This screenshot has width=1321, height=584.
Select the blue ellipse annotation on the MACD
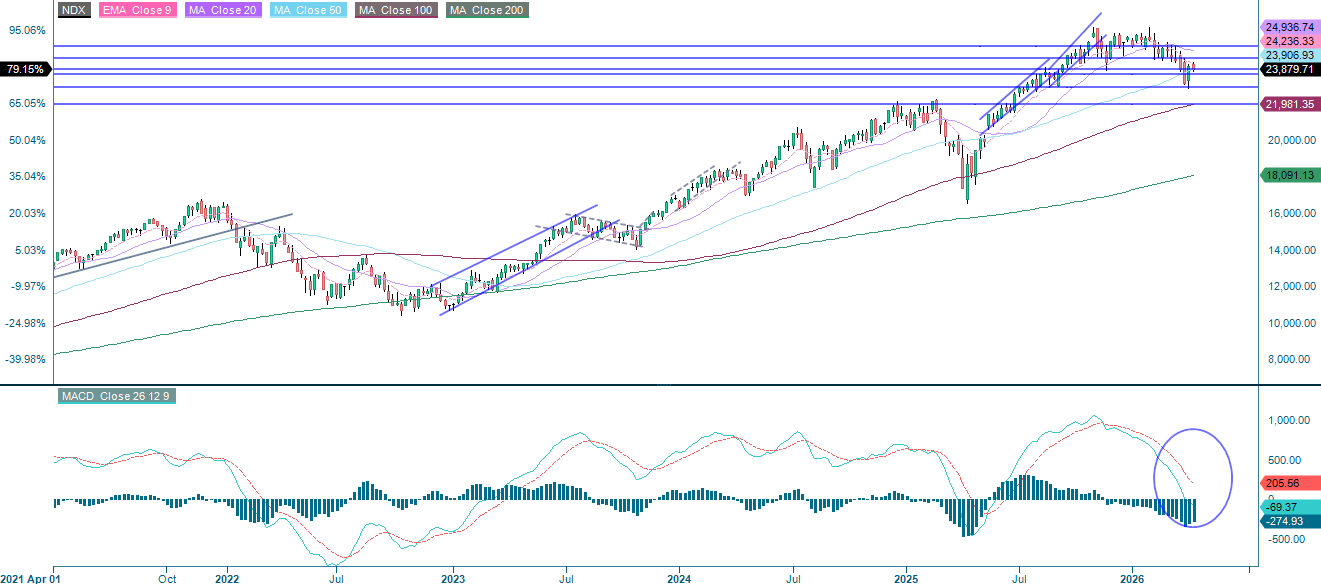(1195, 480)
